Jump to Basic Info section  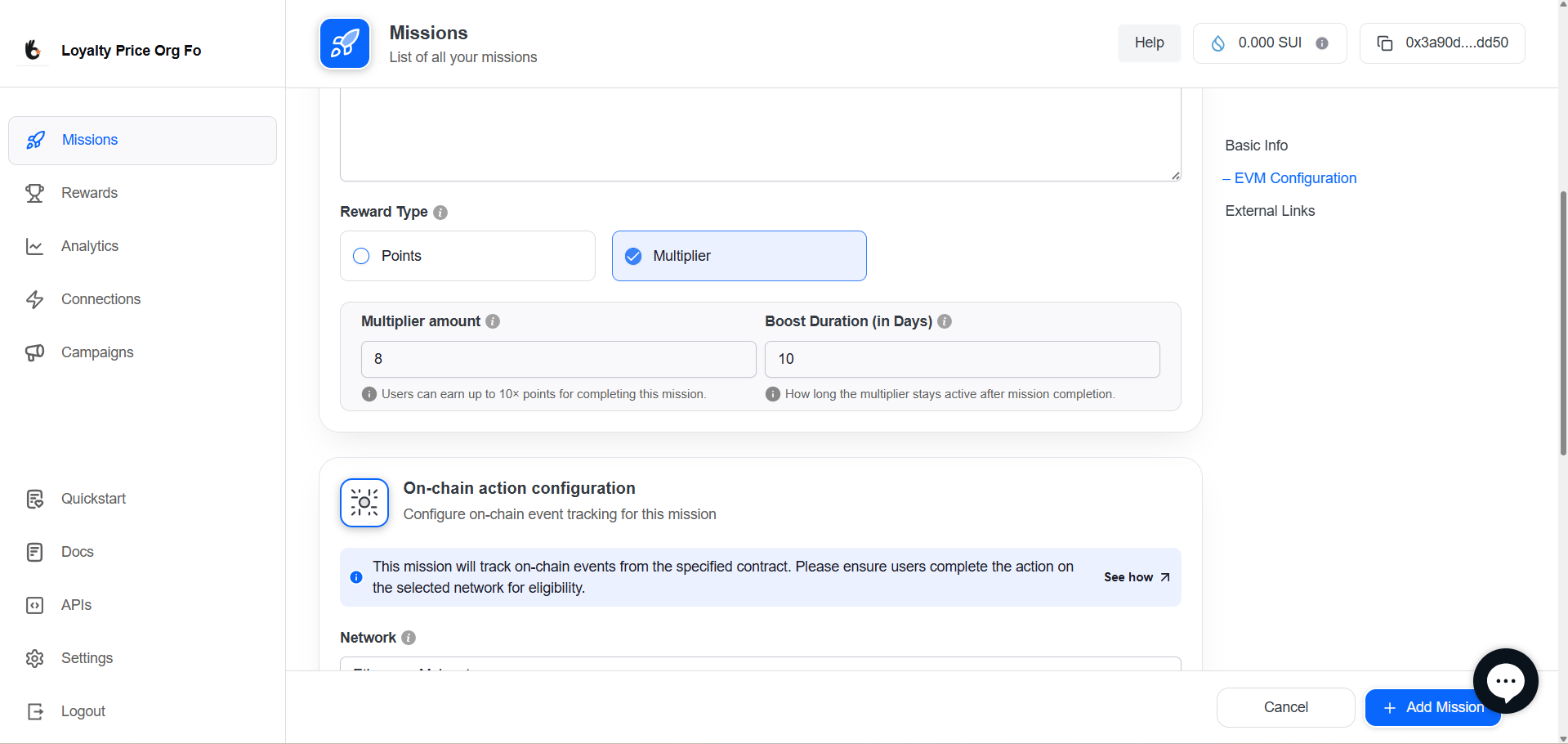(x=1256, y=146)
